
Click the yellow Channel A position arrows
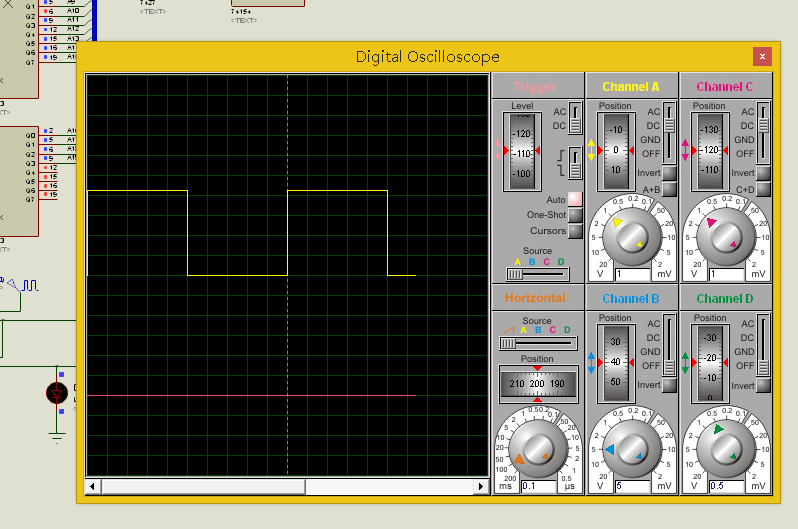click(591, 150)
